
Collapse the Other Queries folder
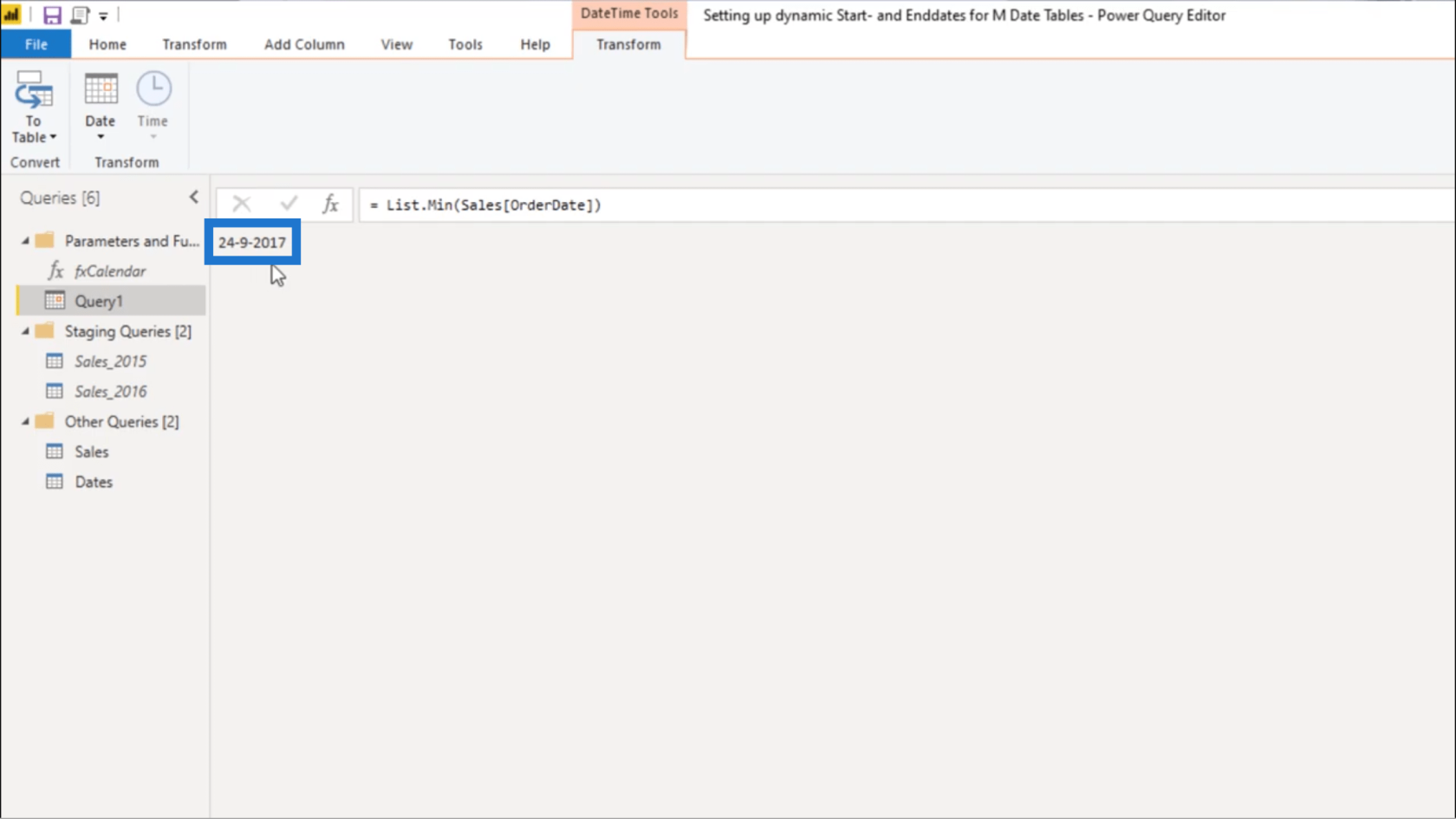25,421
